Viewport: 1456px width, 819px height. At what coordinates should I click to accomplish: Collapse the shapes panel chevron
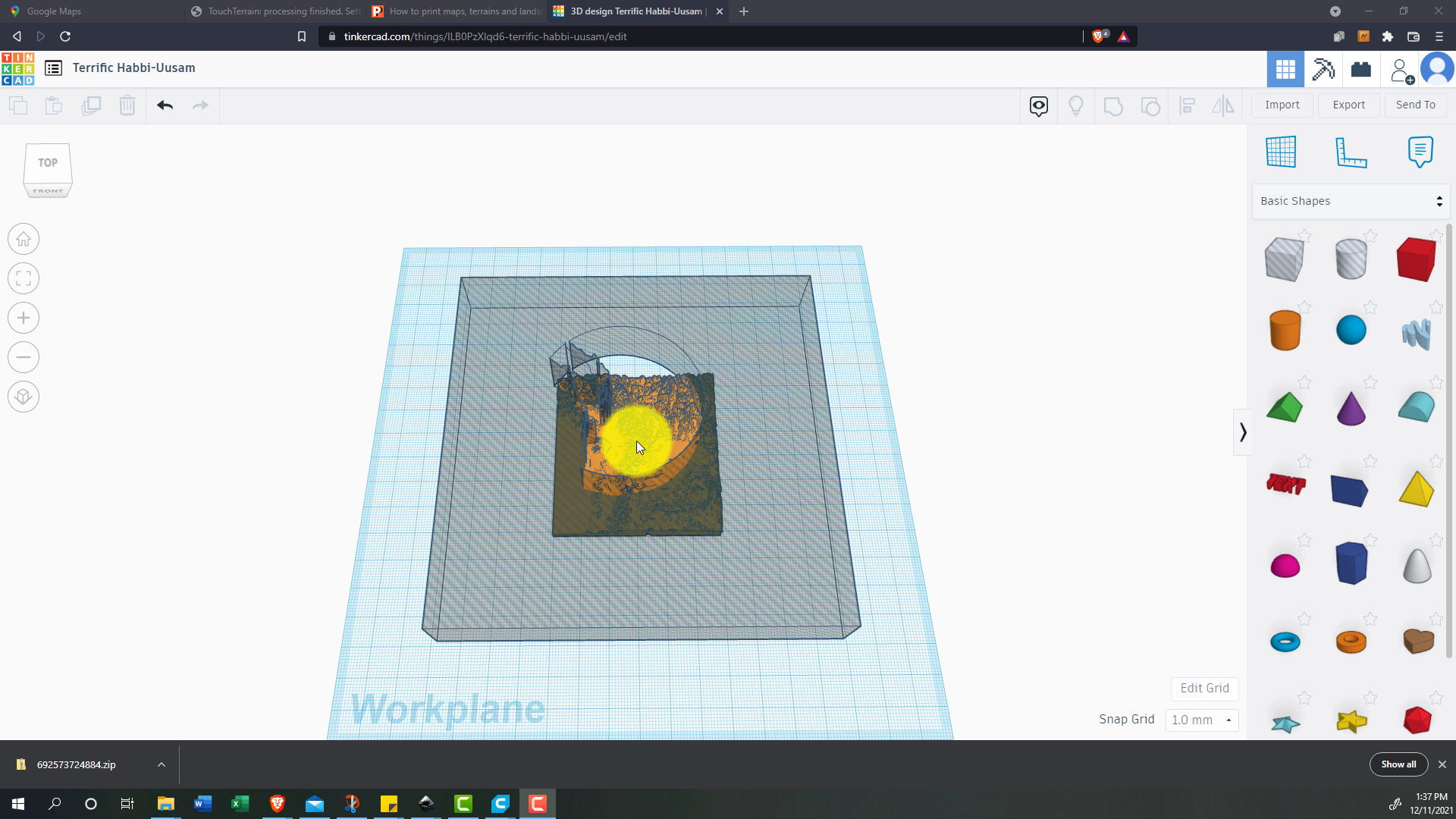pyautogui.click(x=1242, y=432)
